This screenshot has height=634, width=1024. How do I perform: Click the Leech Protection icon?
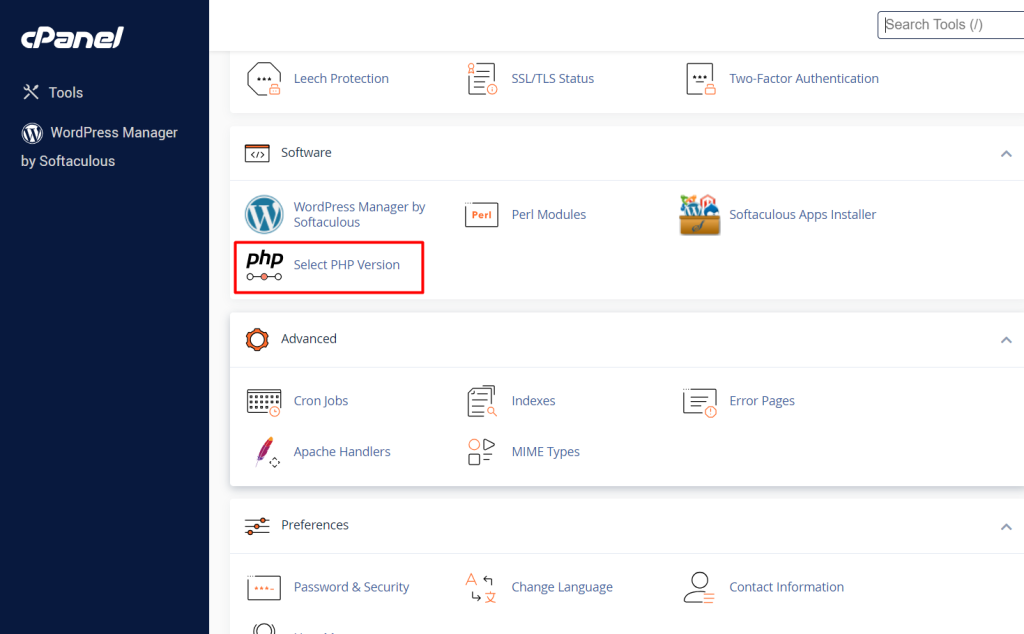264,79
